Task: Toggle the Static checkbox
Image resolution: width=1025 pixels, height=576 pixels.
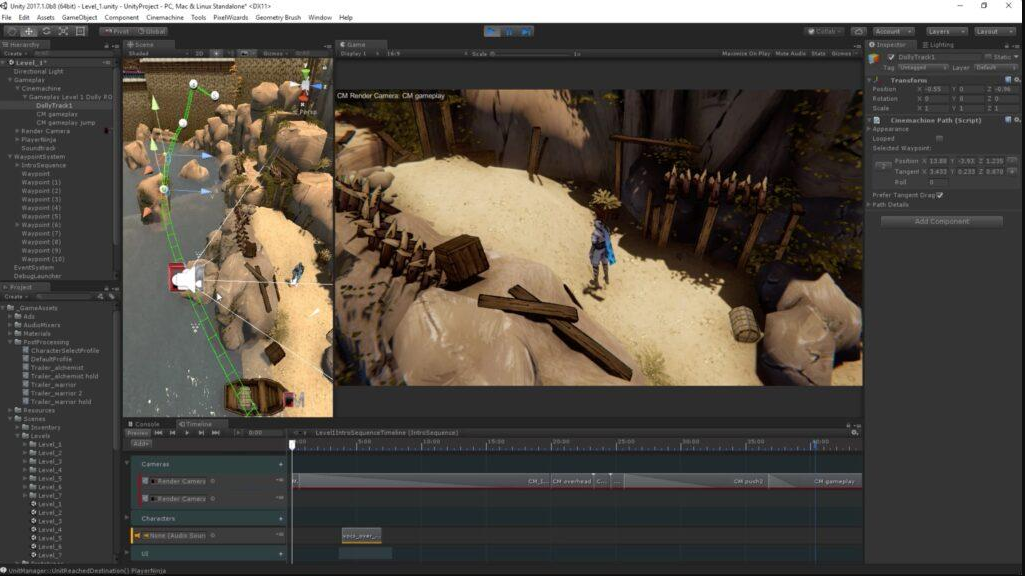Action: coord(988,57)
